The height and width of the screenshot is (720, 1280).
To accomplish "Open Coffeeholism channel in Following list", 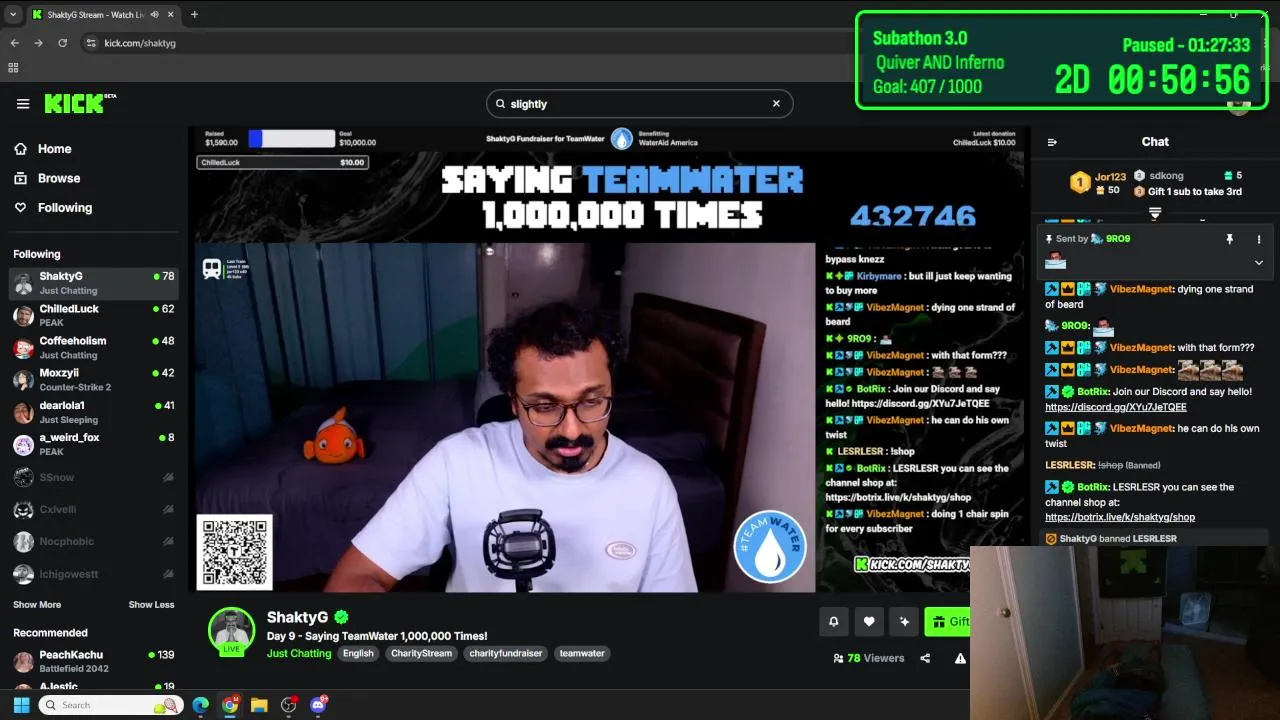I will click(94, 347).
